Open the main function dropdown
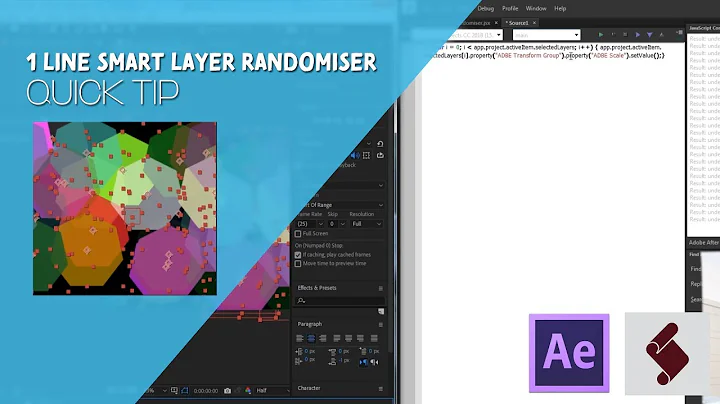Screen dimensions: 720x404 pyautogui.click(x=546, y=35)
